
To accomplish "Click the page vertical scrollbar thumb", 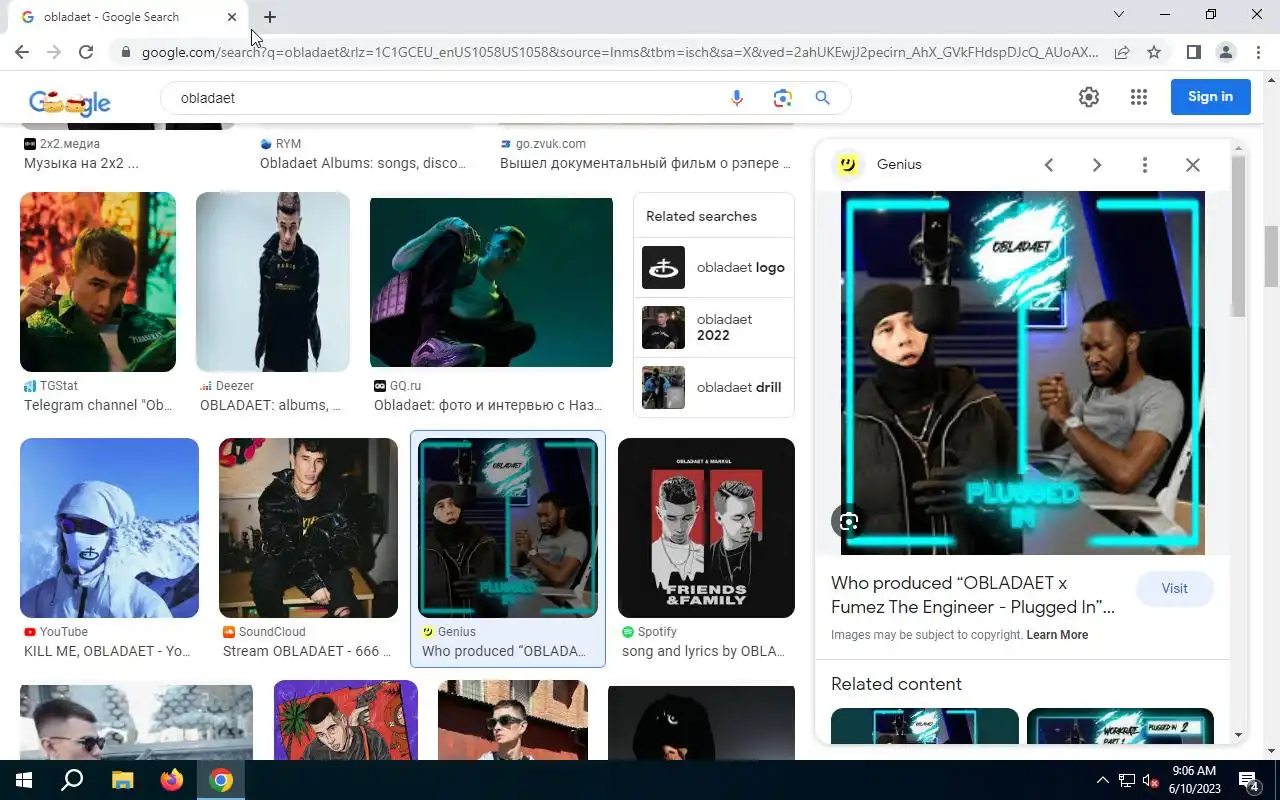I will [x=1272, y=257].
